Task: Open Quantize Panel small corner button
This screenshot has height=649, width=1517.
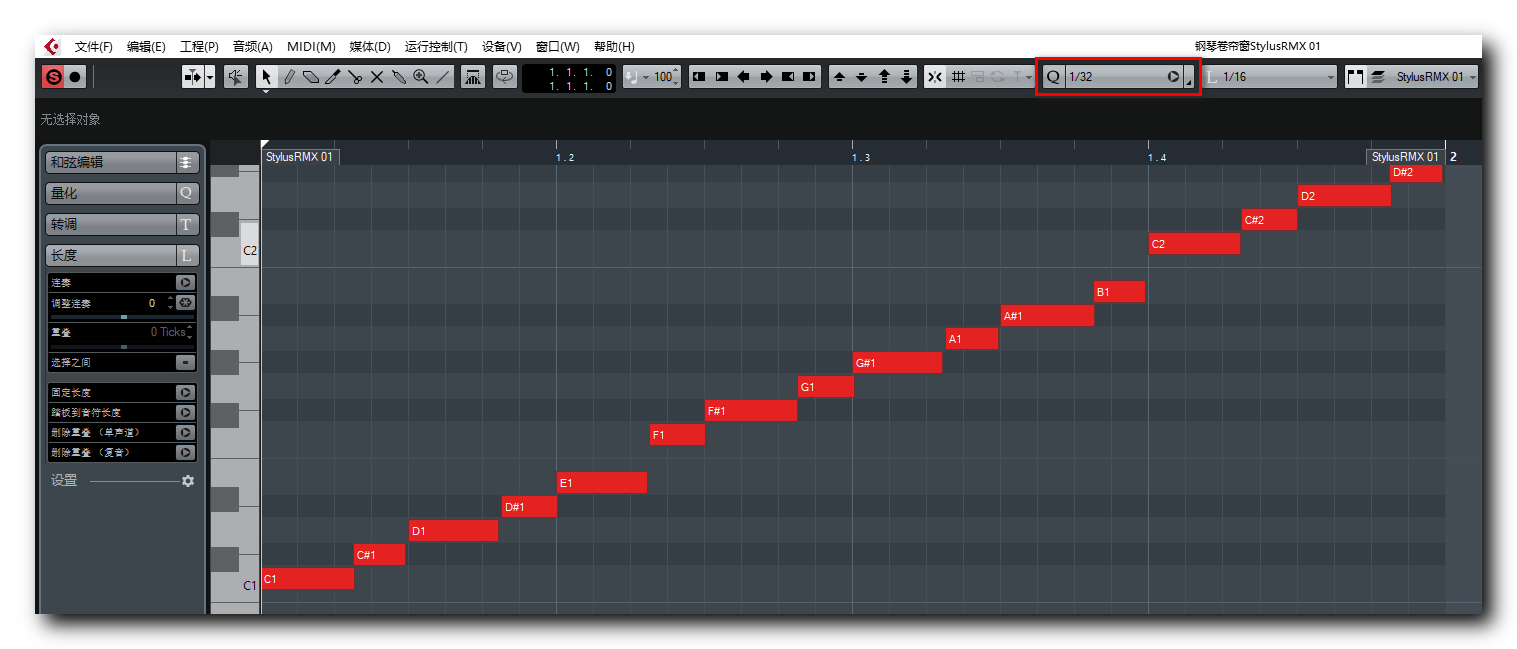Action: click(1189, 77)
